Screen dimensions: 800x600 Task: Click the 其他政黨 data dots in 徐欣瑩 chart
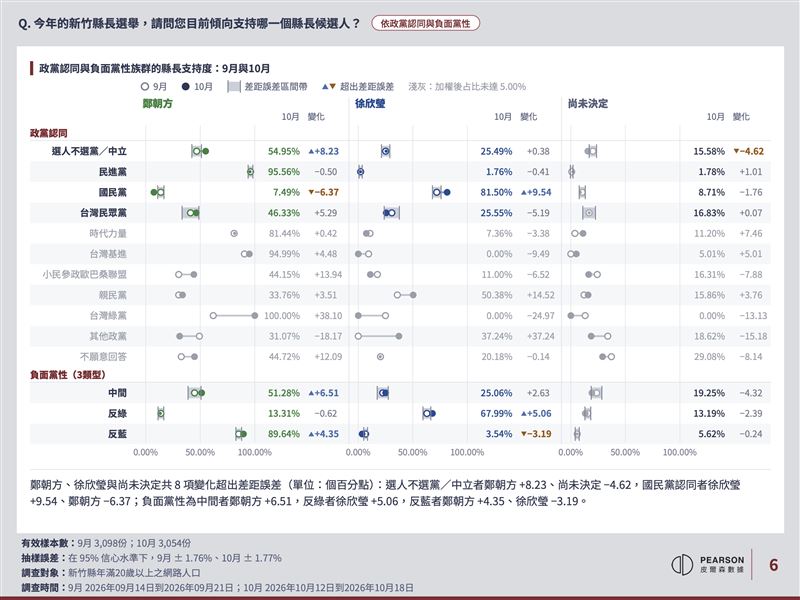click(x=379, y=336)
